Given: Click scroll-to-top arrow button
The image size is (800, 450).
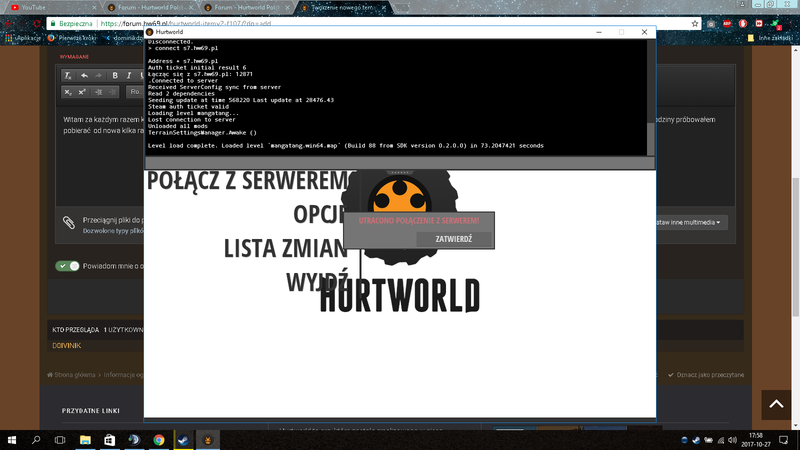Looking at the screenshot, I should click(x=776, y=405).
